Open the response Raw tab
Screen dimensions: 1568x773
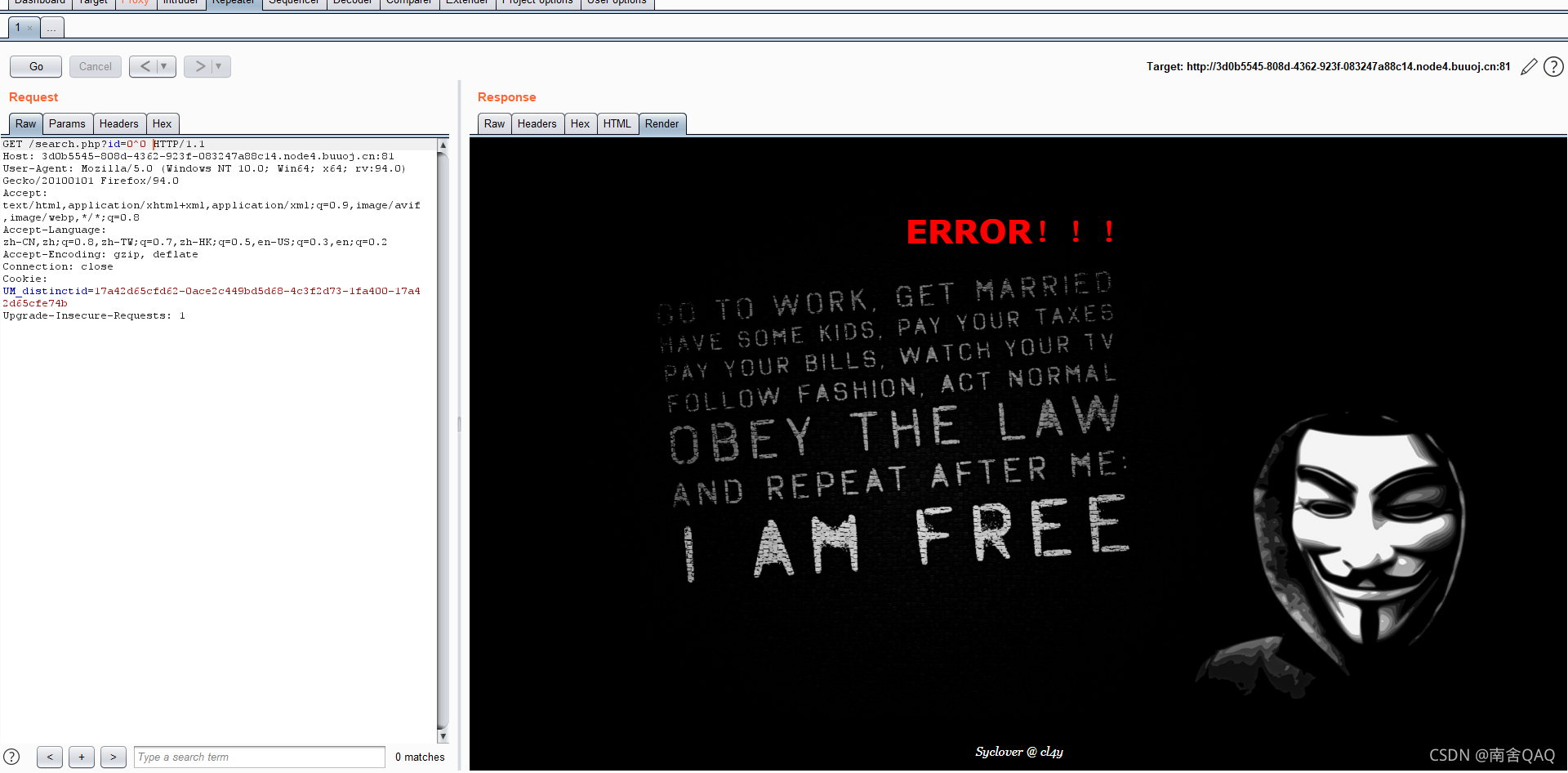point(495,123)
